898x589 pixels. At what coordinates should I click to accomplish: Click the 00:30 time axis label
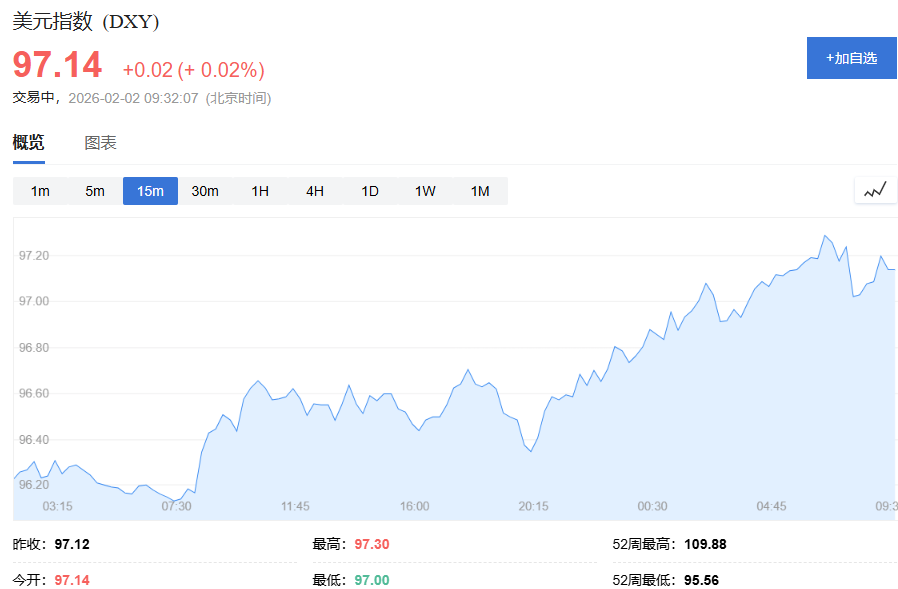click(x=652, y=506)
